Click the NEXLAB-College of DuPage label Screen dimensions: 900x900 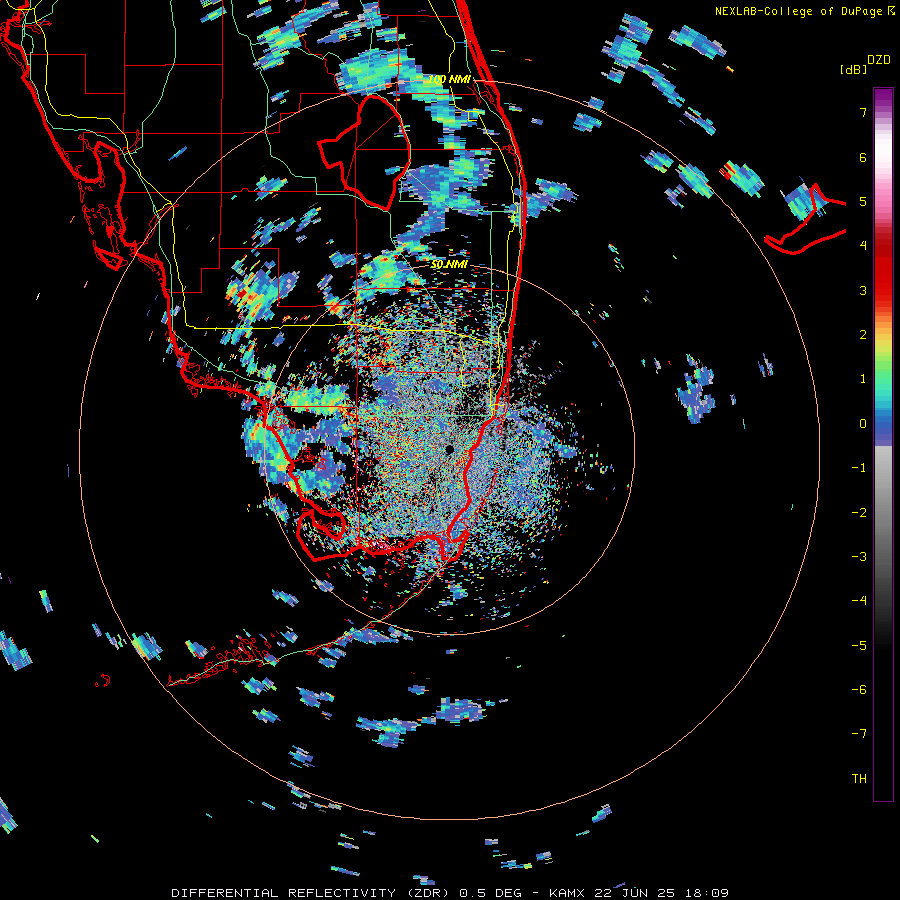(x=799, y=11)
